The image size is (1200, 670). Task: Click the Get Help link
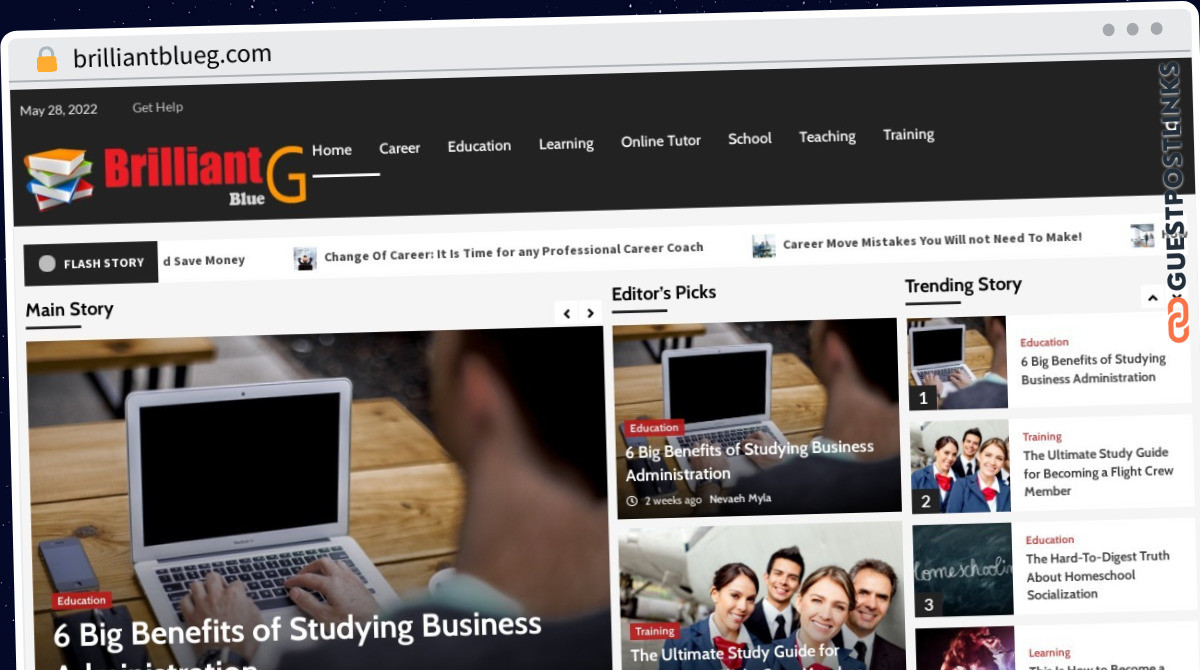coord(158,107)
